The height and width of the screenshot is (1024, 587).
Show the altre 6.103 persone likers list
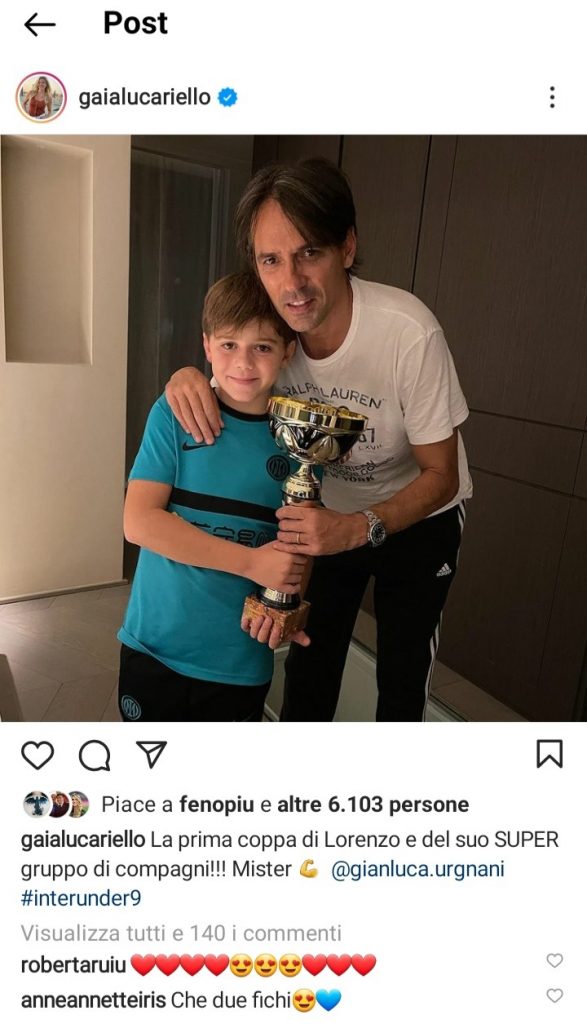pyautogui.click(x=373, y=805)
